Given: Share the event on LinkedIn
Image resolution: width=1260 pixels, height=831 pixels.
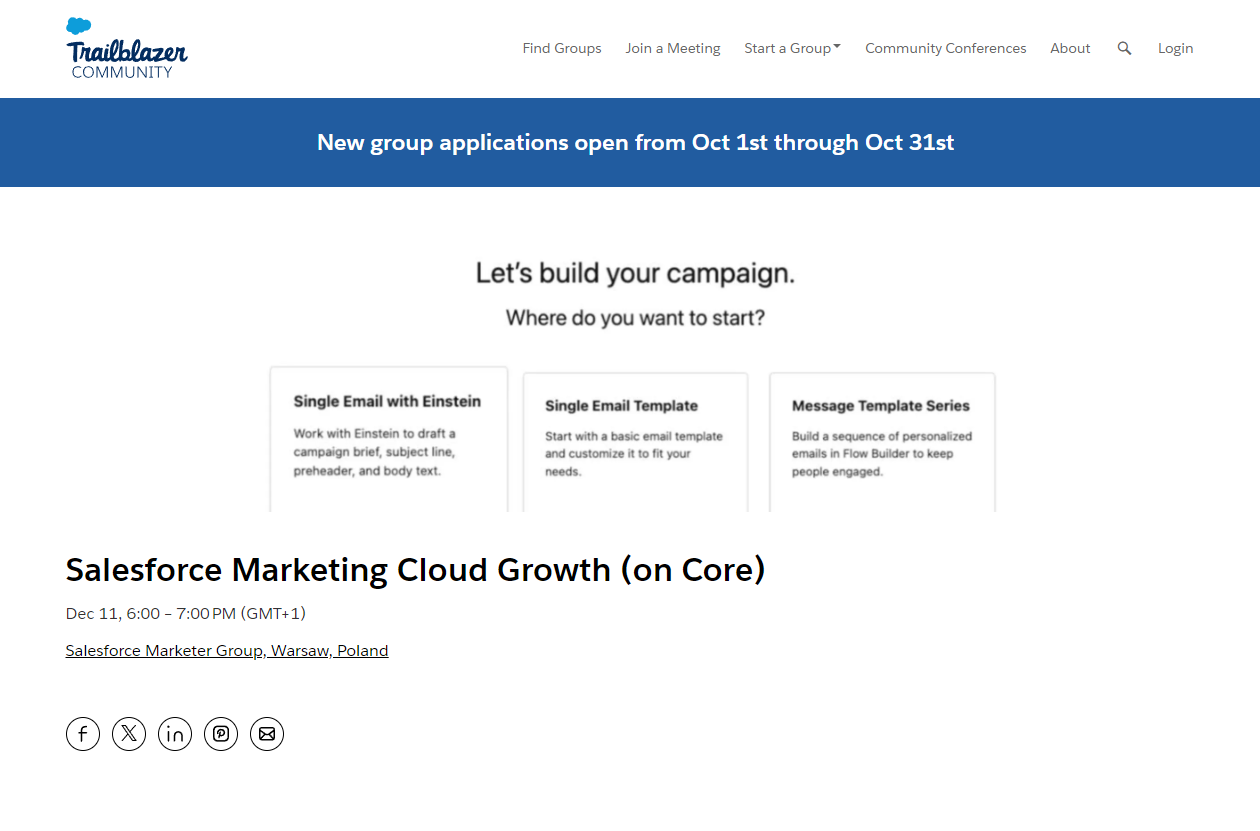Looking at the screenshot, I should tap(175, 734).
